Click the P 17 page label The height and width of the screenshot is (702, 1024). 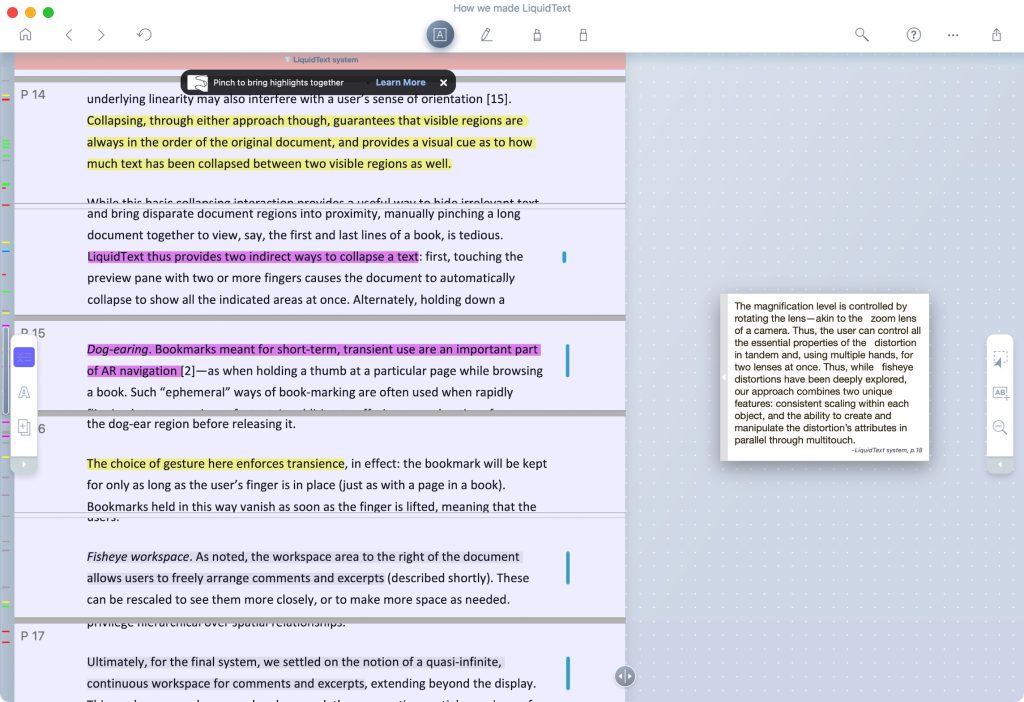click(x=33, y=636)
